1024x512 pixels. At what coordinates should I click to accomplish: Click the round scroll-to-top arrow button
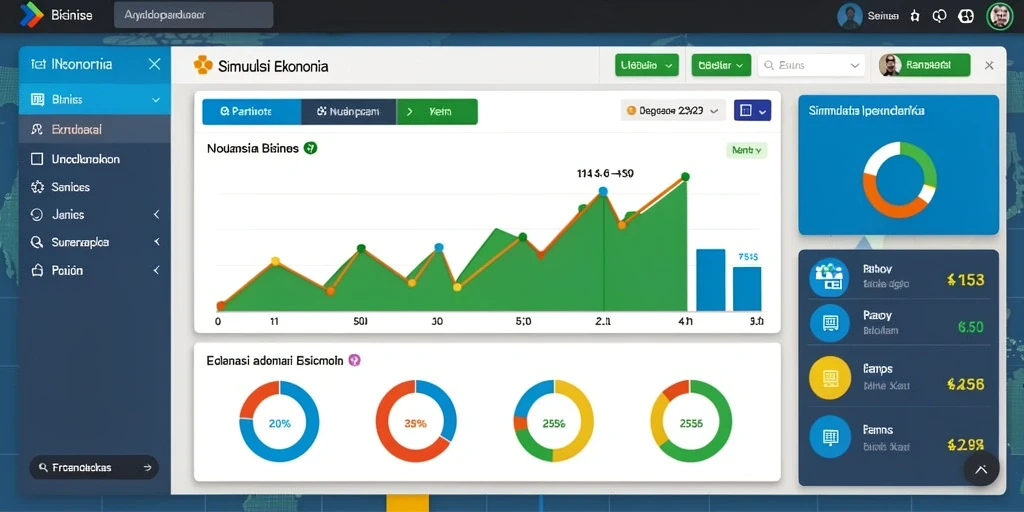[x=981, y=468]
